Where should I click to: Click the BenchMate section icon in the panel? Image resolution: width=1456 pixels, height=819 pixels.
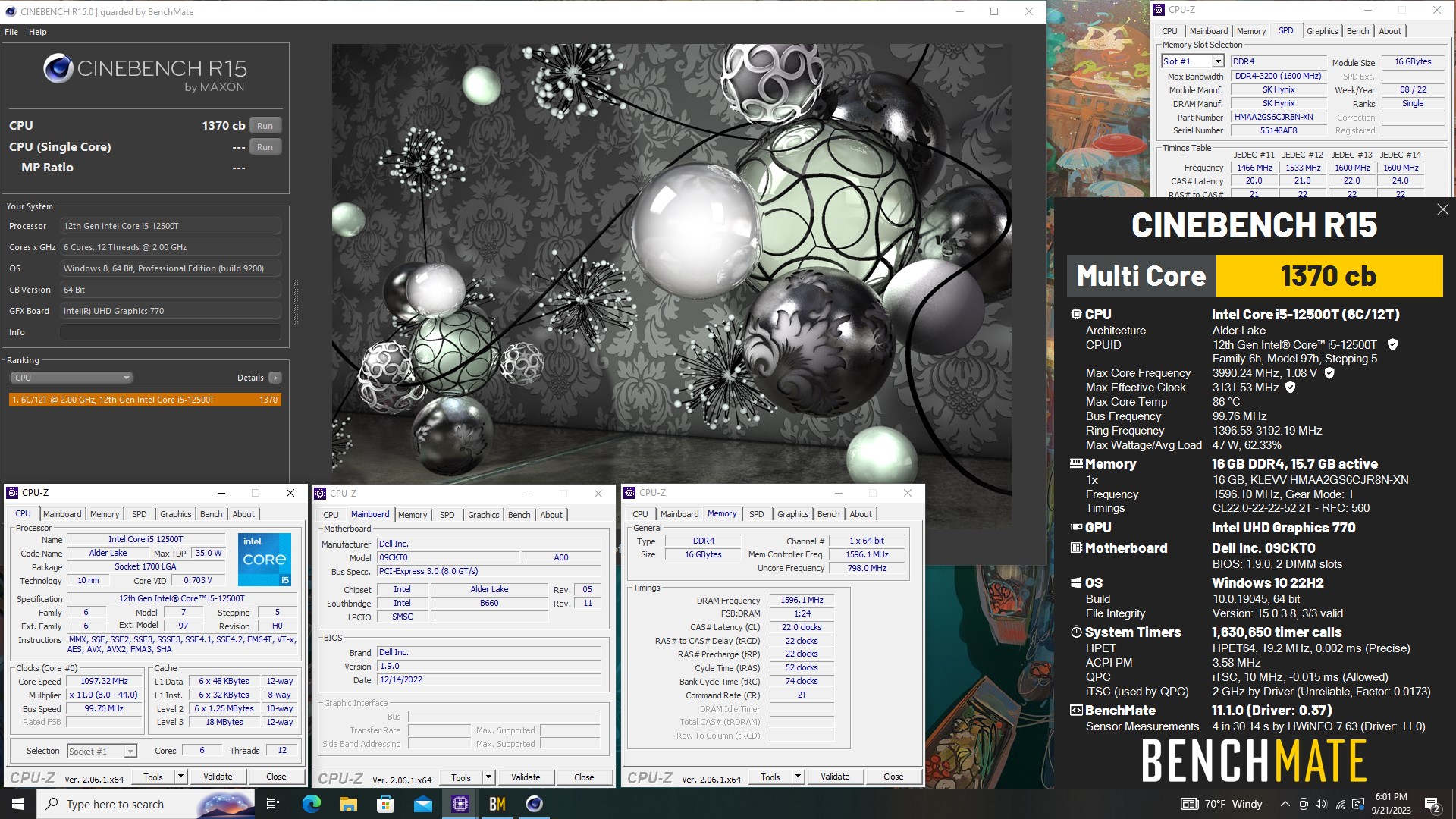tap(1076, 710)
